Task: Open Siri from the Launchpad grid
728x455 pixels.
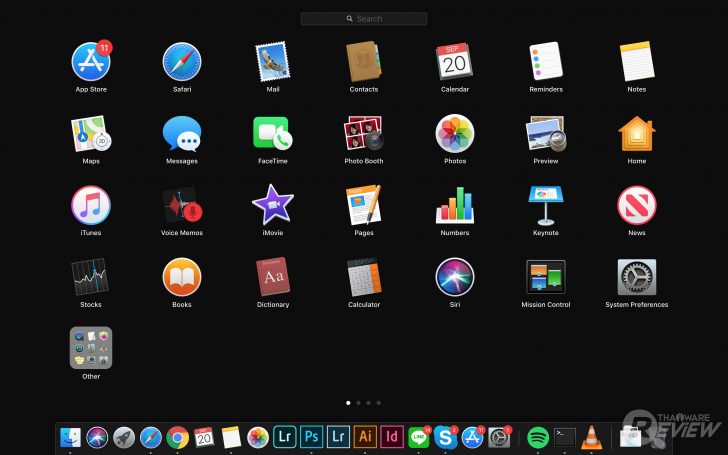Action: point(455,277)
